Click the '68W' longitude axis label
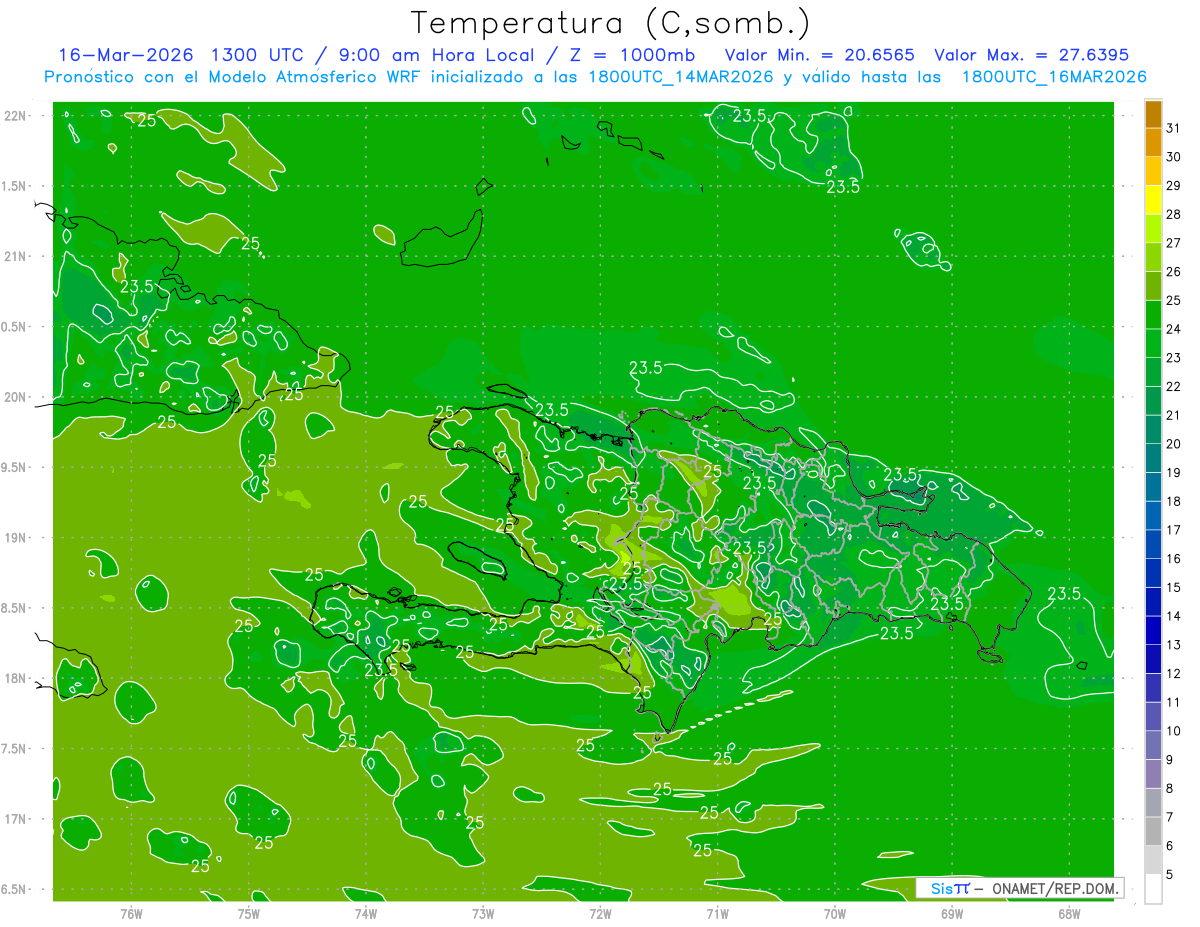The height and width of the screenshot is (927, 1200). coord(1069,913)
